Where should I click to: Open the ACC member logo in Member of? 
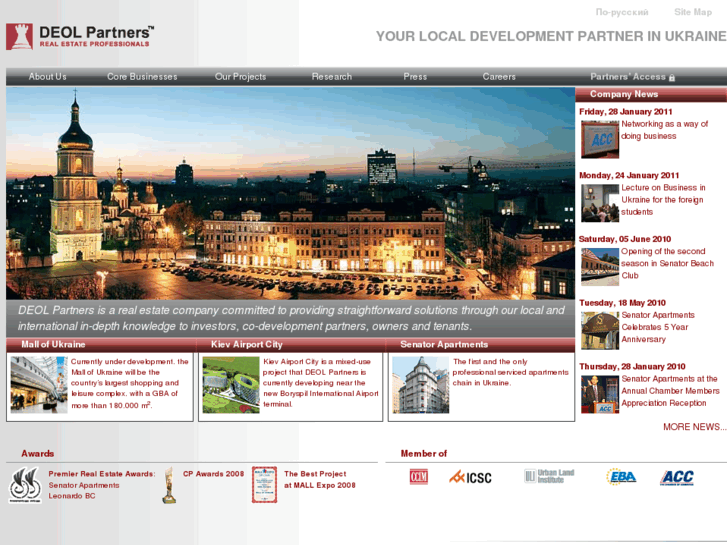click(677, 477)
